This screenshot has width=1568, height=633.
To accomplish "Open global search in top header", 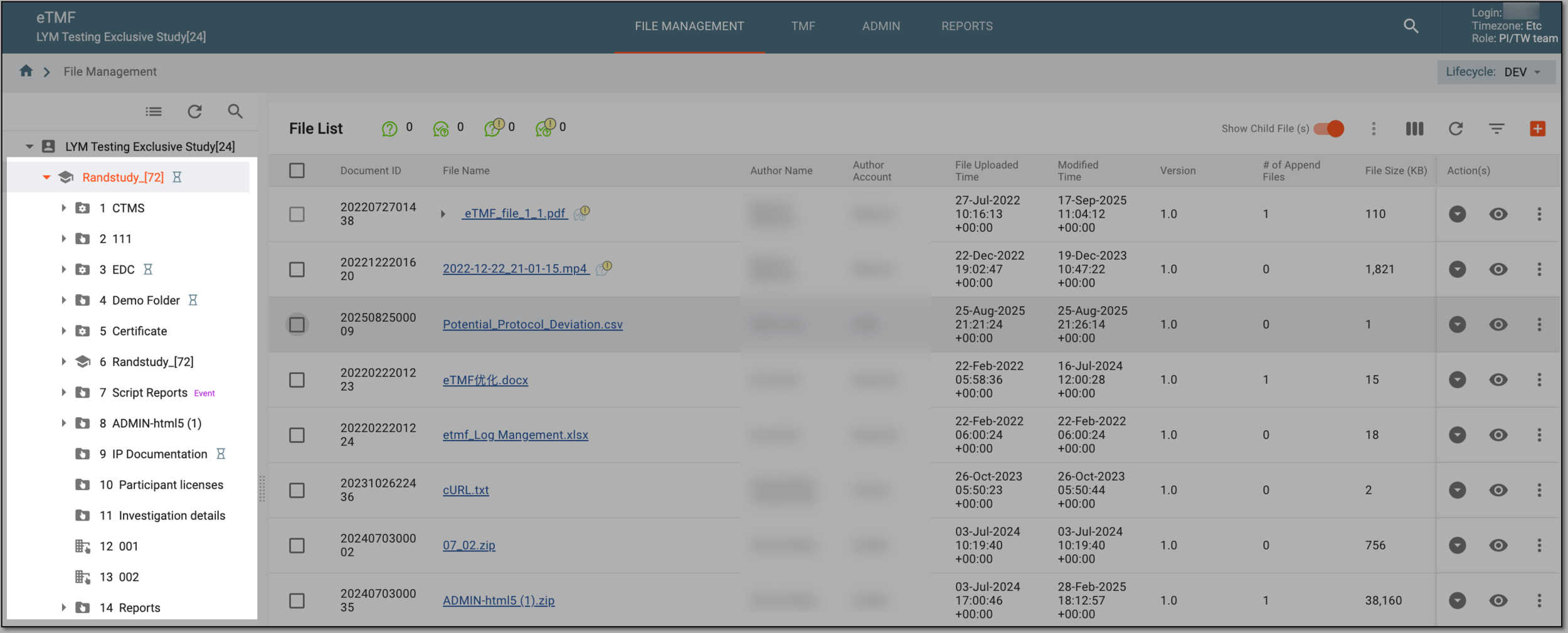I will click(1411, 26).
